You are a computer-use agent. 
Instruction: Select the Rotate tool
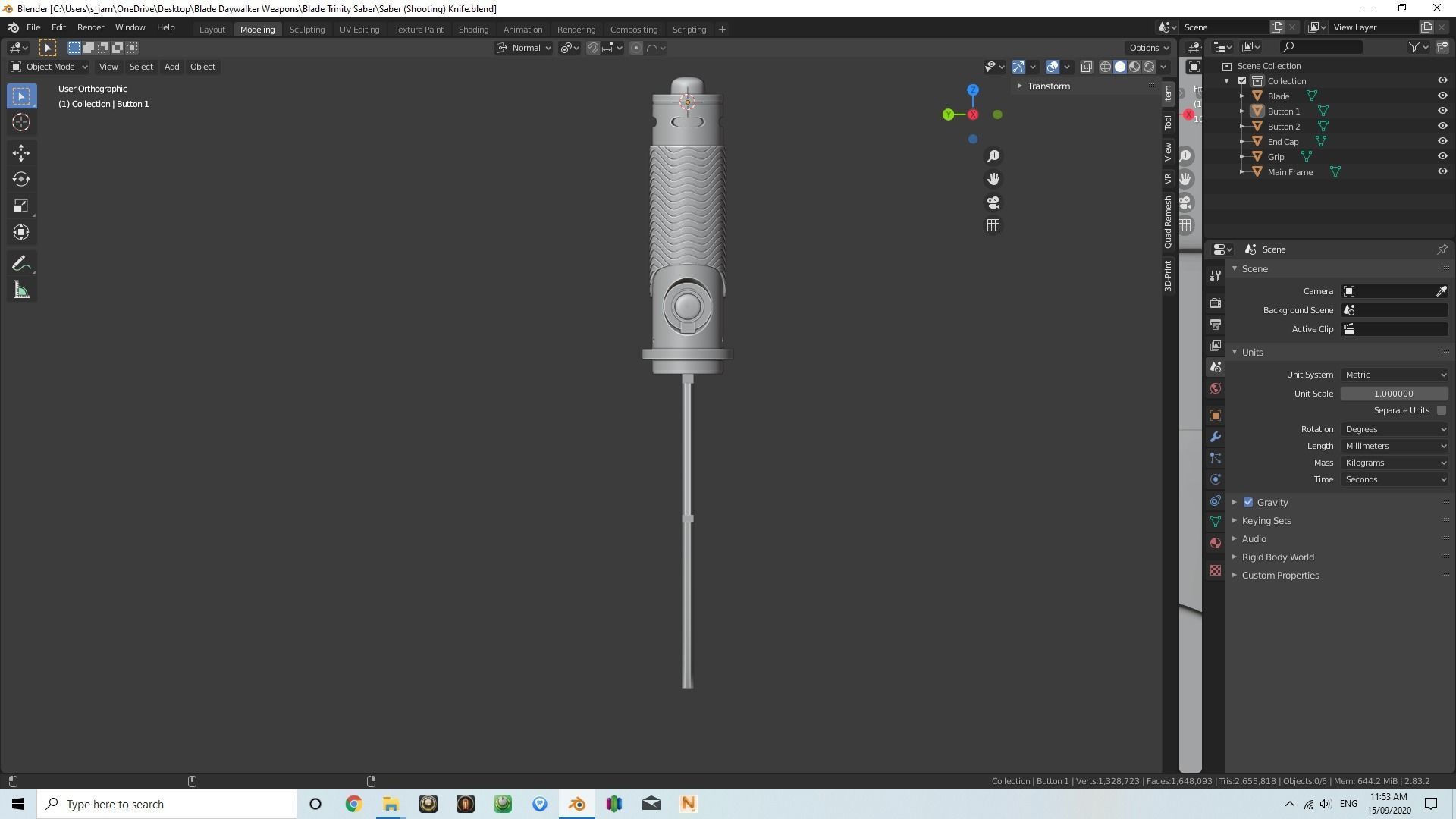21,179
